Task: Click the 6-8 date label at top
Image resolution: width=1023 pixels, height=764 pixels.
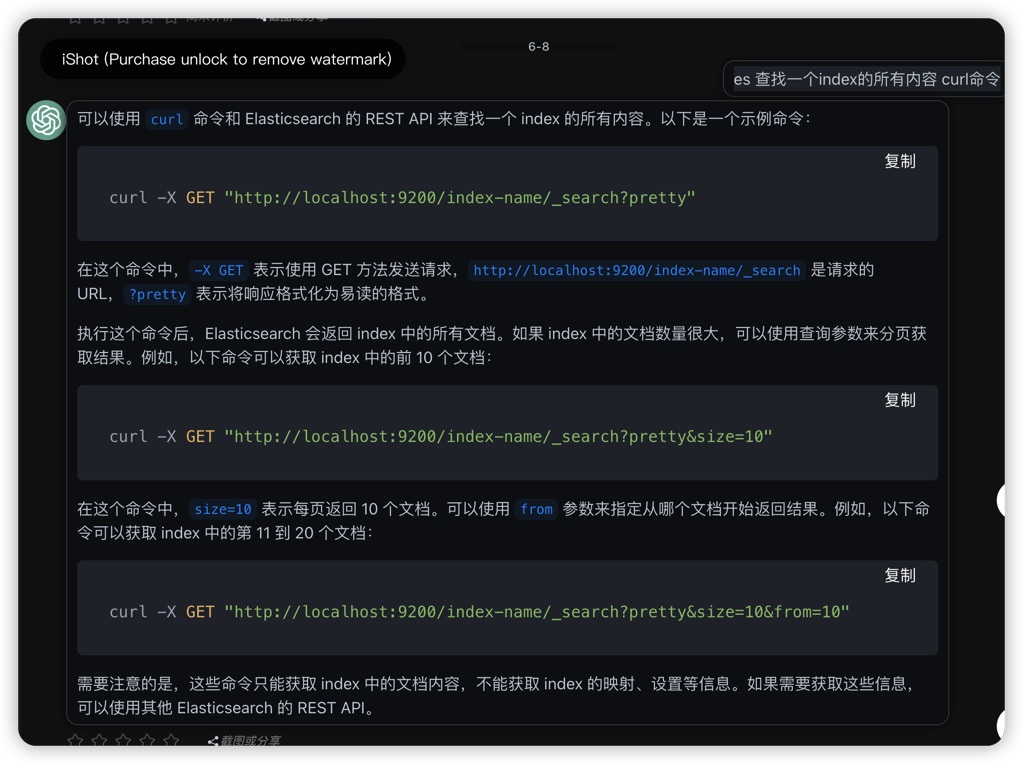Action: pos(538,47)
